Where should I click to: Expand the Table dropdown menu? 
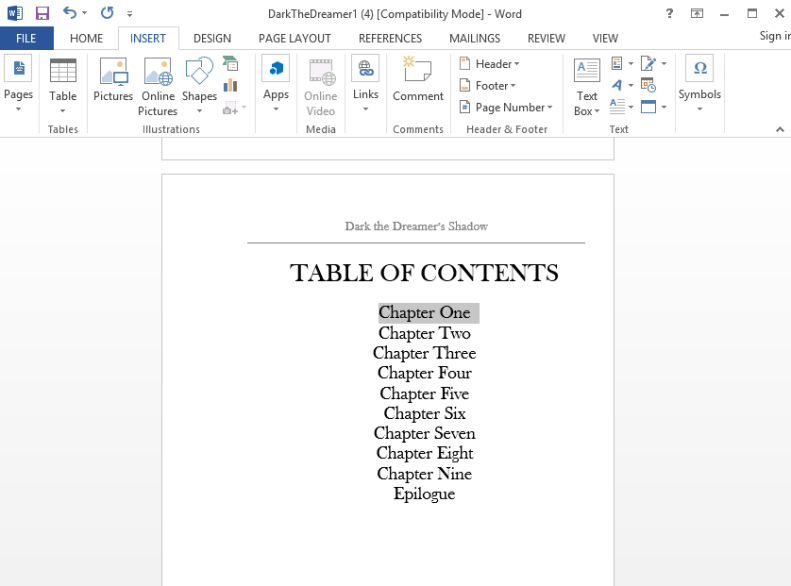click(63, 84)
